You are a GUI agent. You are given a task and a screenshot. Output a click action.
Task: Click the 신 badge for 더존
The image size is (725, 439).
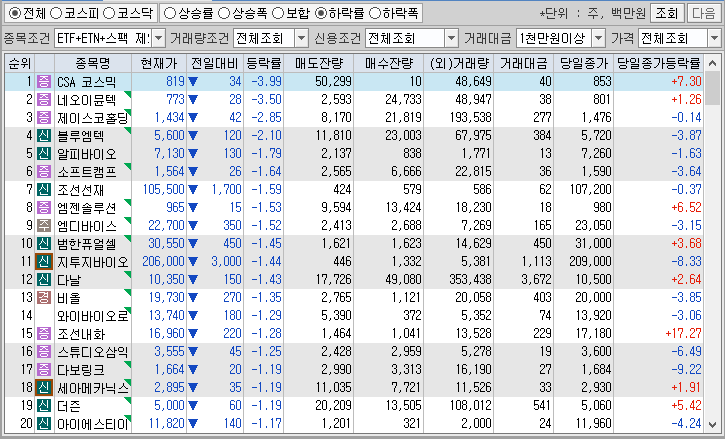[44, 406]
